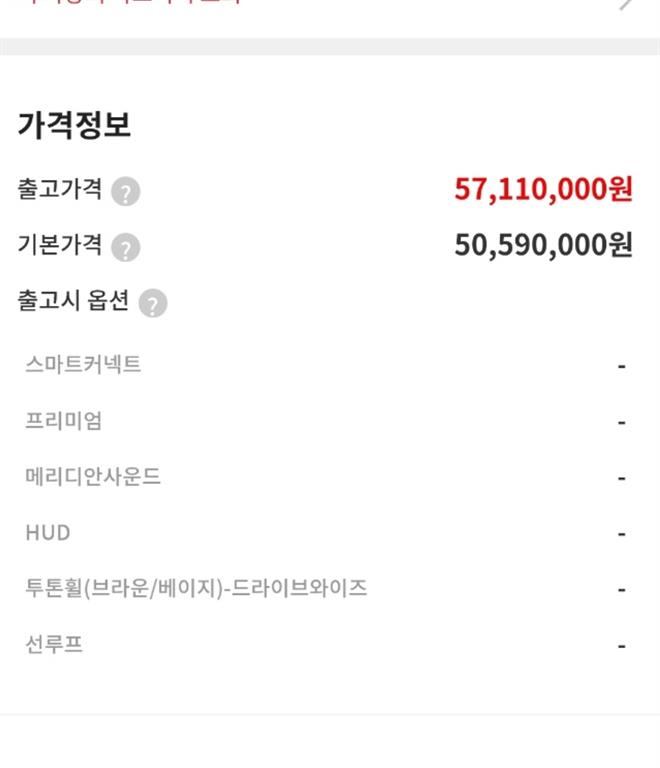Select the 선루프 option row
Screen dimensions: 660x768
(54, 645)
